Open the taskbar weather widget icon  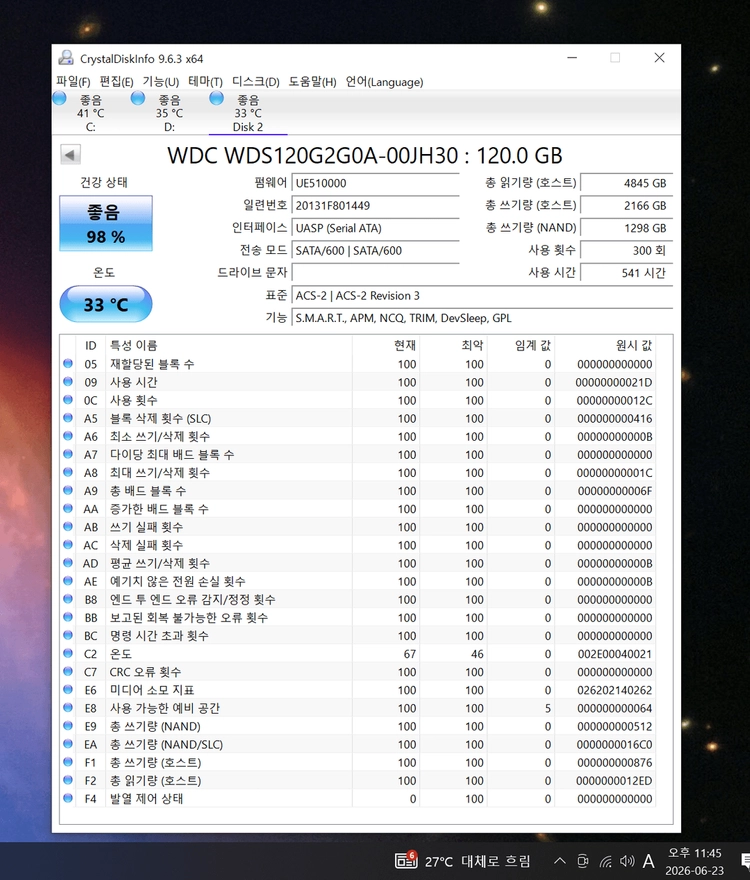click(x=406, y=860)
